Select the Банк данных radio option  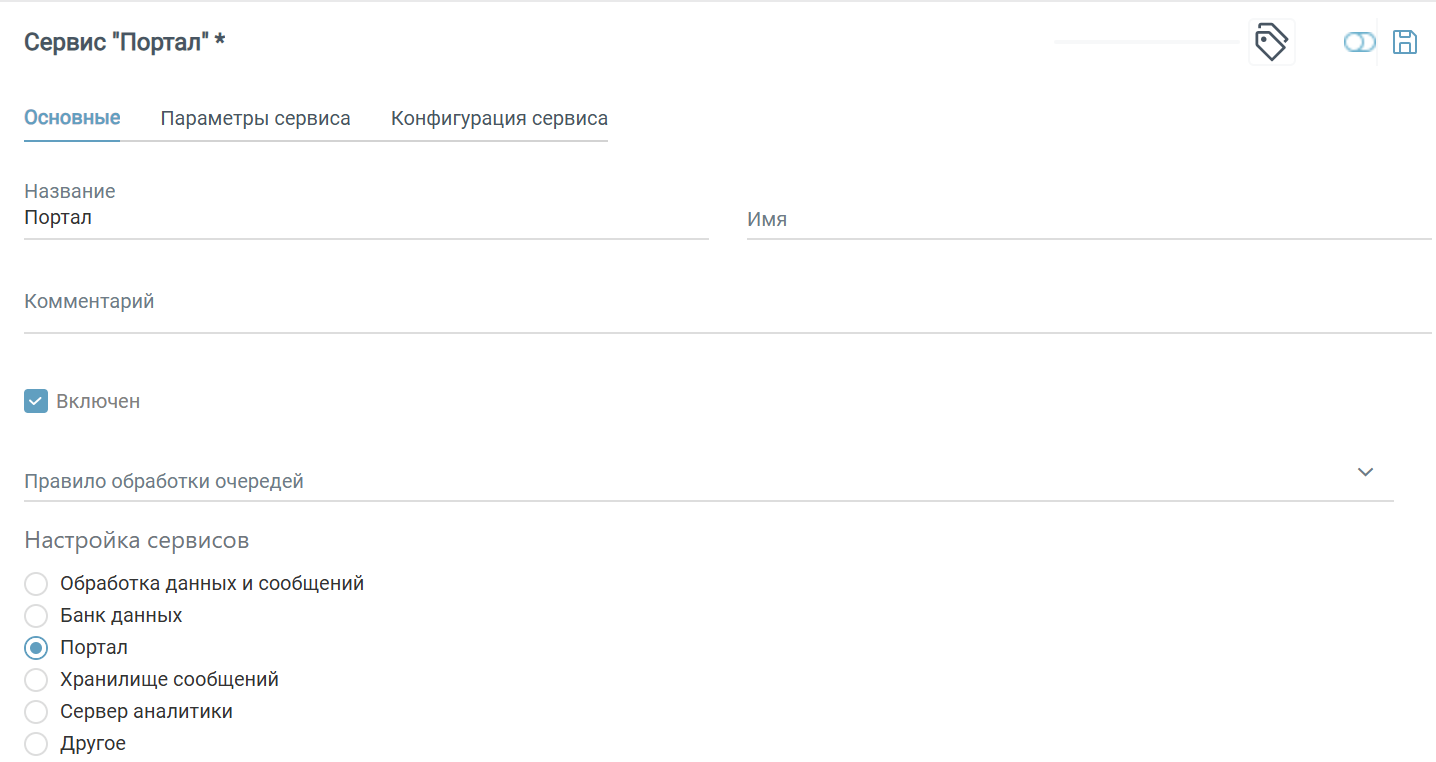(x=36, y=615)
